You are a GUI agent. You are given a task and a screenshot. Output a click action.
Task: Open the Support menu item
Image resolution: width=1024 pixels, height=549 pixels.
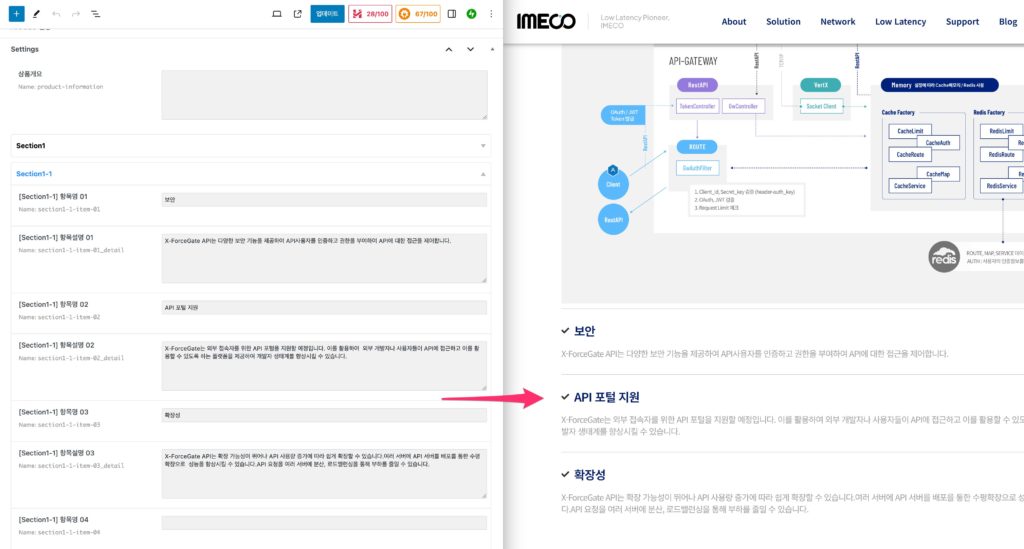[962, 22]
